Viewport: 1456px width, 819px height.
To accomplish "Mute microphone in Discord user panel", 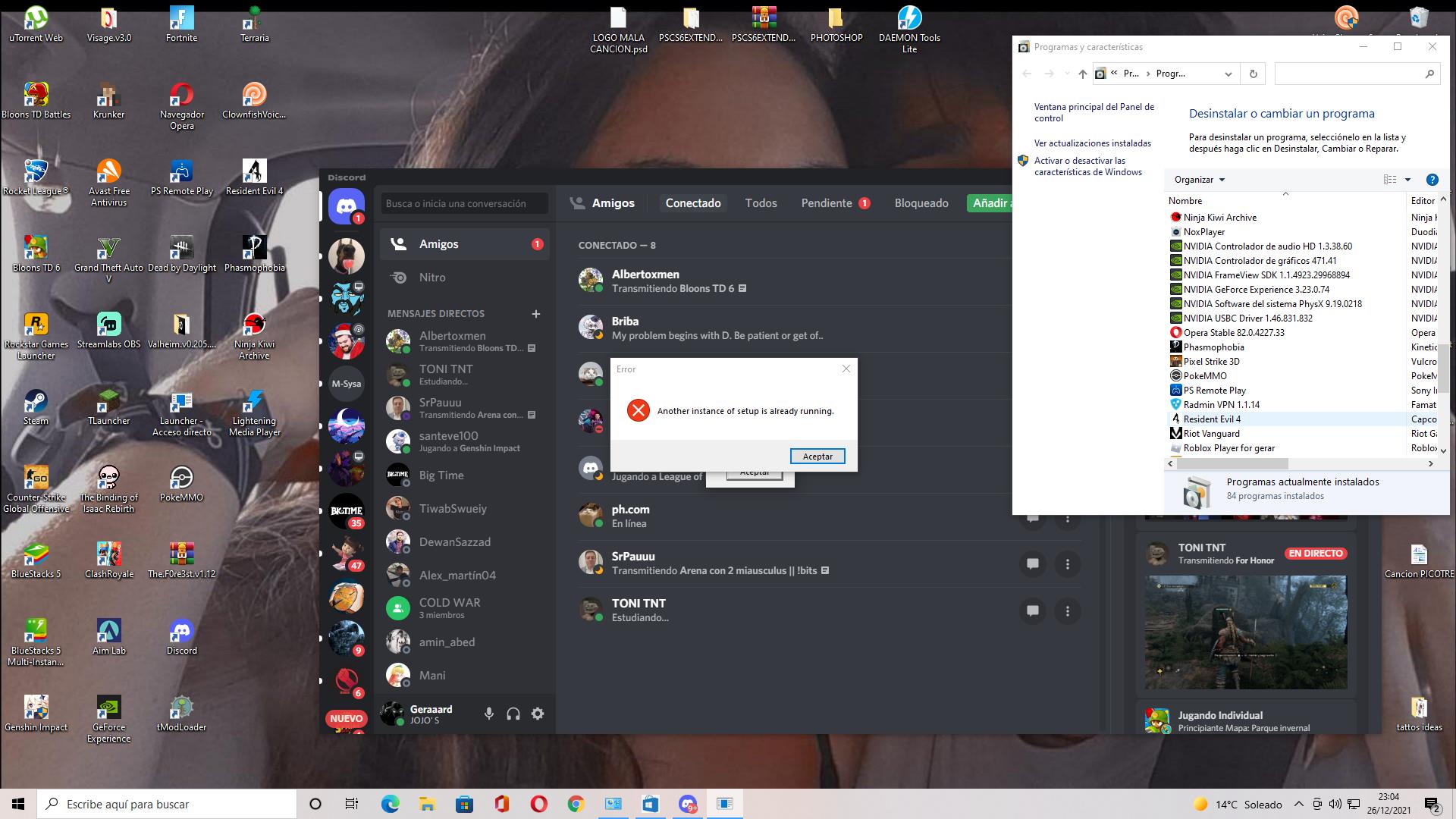I will (x=489, y=714).
